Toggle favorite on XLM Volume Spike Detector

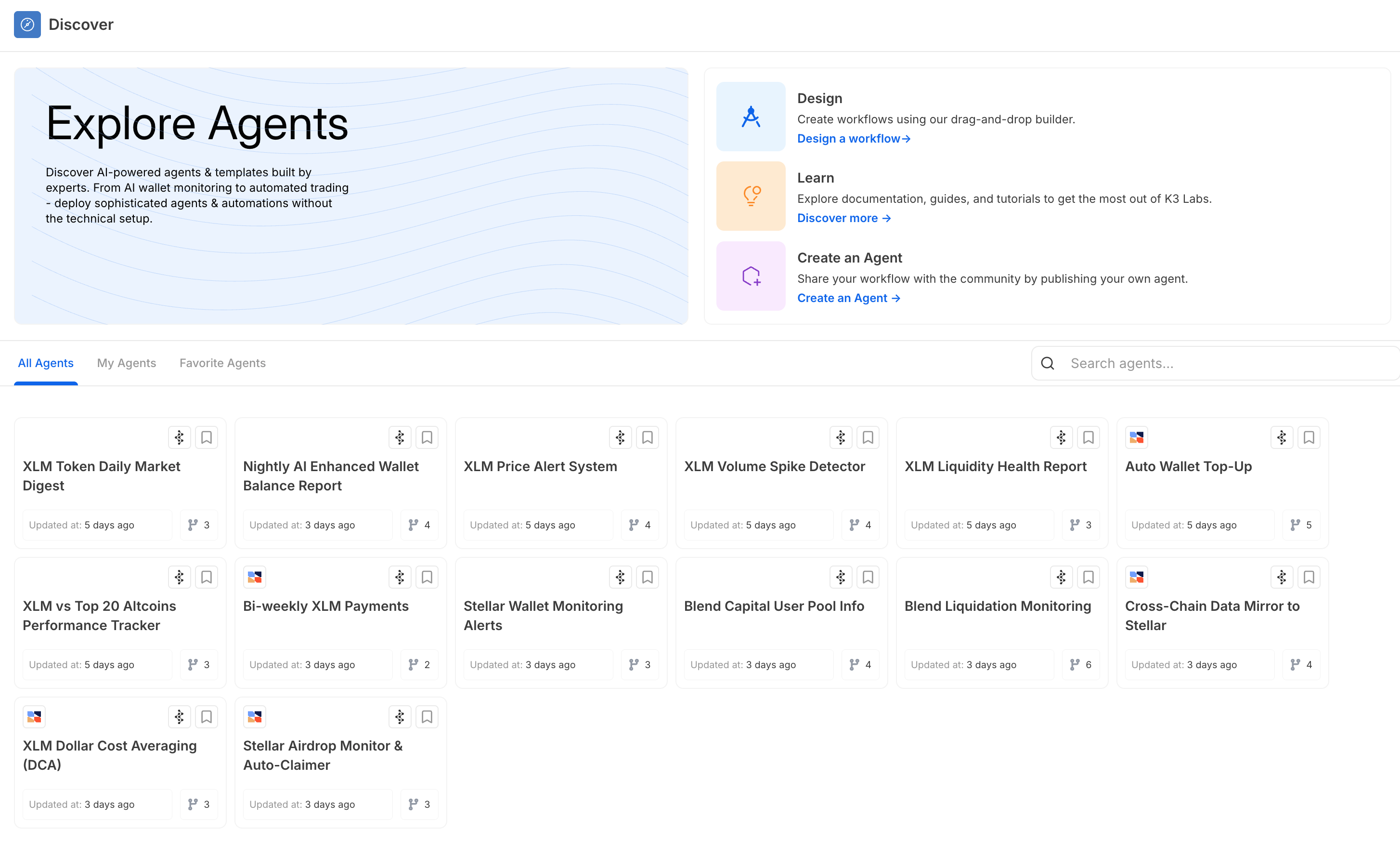[868, 437]
